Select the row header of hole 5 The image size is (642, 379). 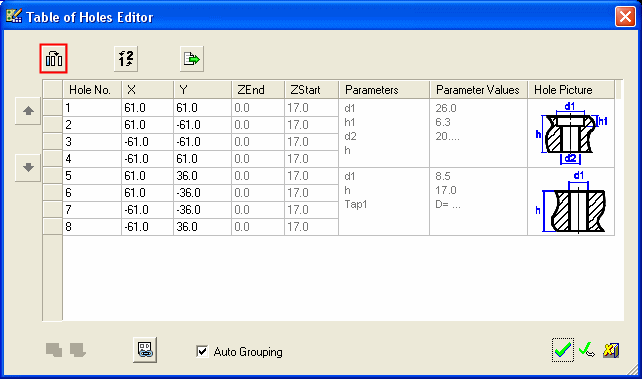[x=52, y=176]
